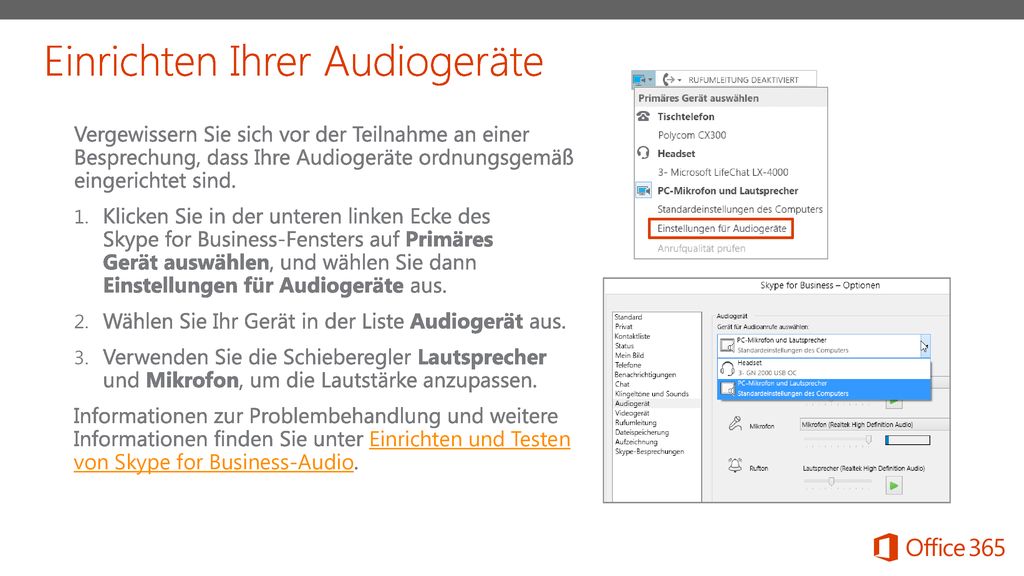This screenshot has width=1024, height=576.
Task: Open the primary device selector icon above the menu
Action: pyautogui.click(x=643, y=80)
